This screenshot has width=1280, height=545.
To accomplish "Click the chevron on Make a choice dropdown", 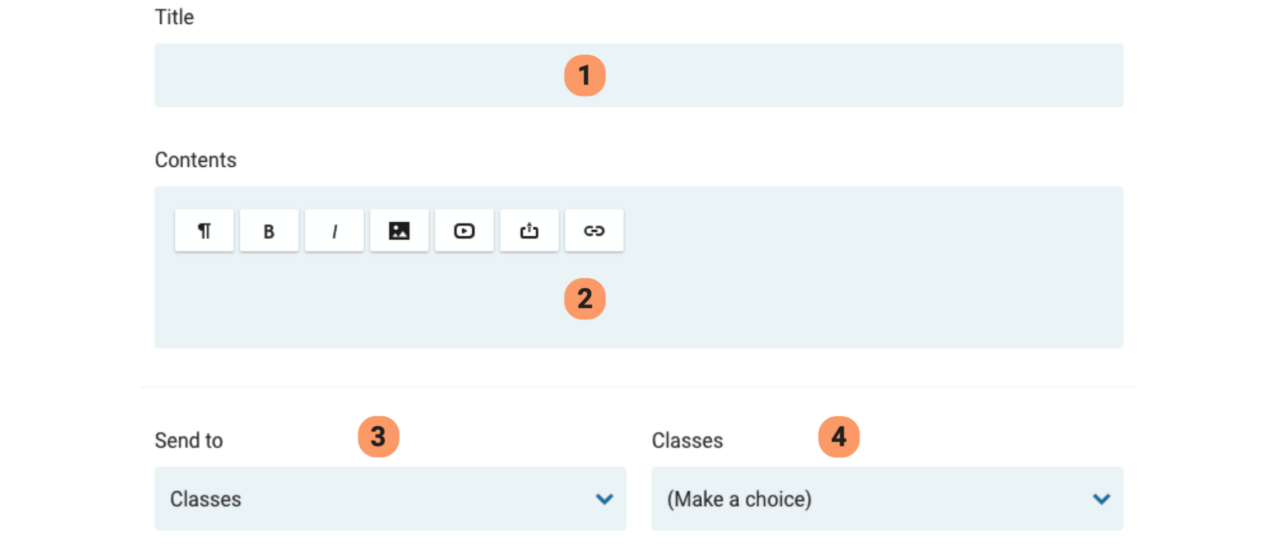I will [1101, 499].
